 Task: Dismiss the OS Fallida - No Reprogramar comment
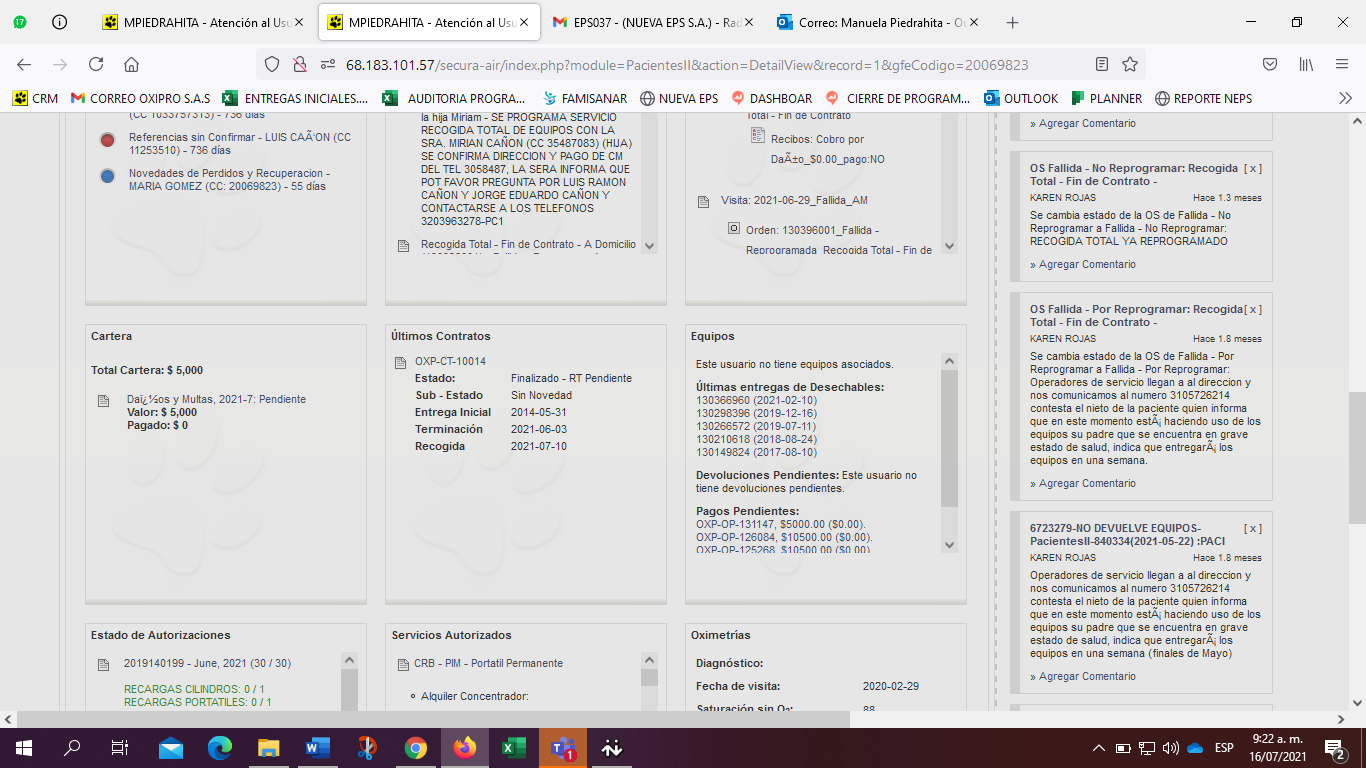click(1252, 168)
